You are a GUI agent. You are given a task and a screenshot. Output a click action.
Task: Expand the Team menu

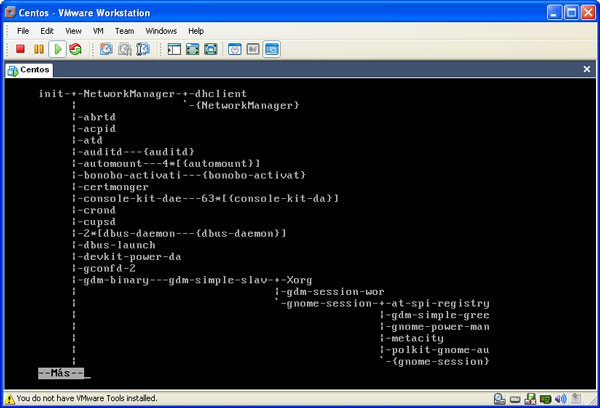click(124, 31)
